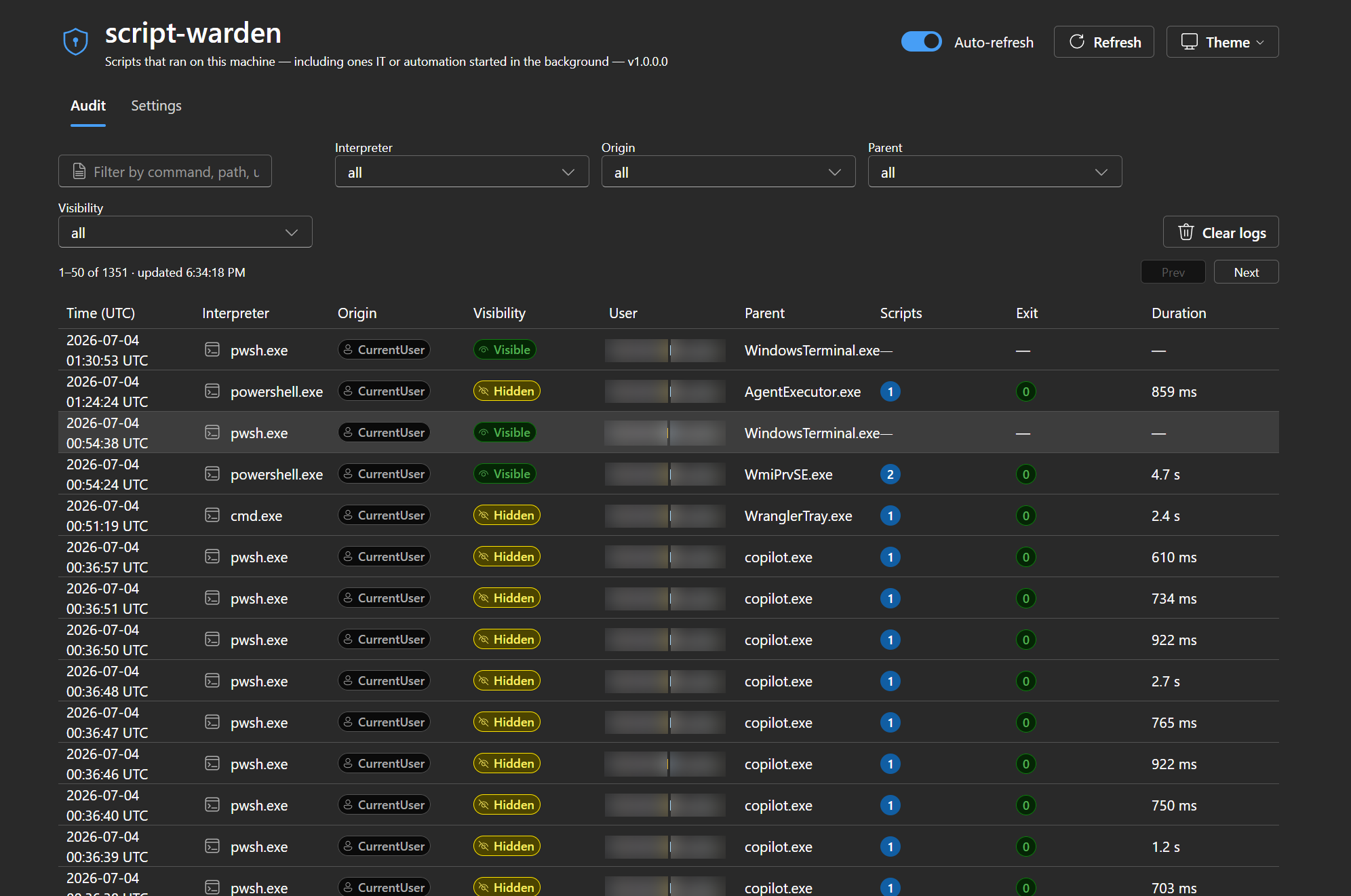The height and width of the screenshot is (896, 1351).
Task: Click the Hidden badge in the 00:36:50 row
Action: coord(507,640)
